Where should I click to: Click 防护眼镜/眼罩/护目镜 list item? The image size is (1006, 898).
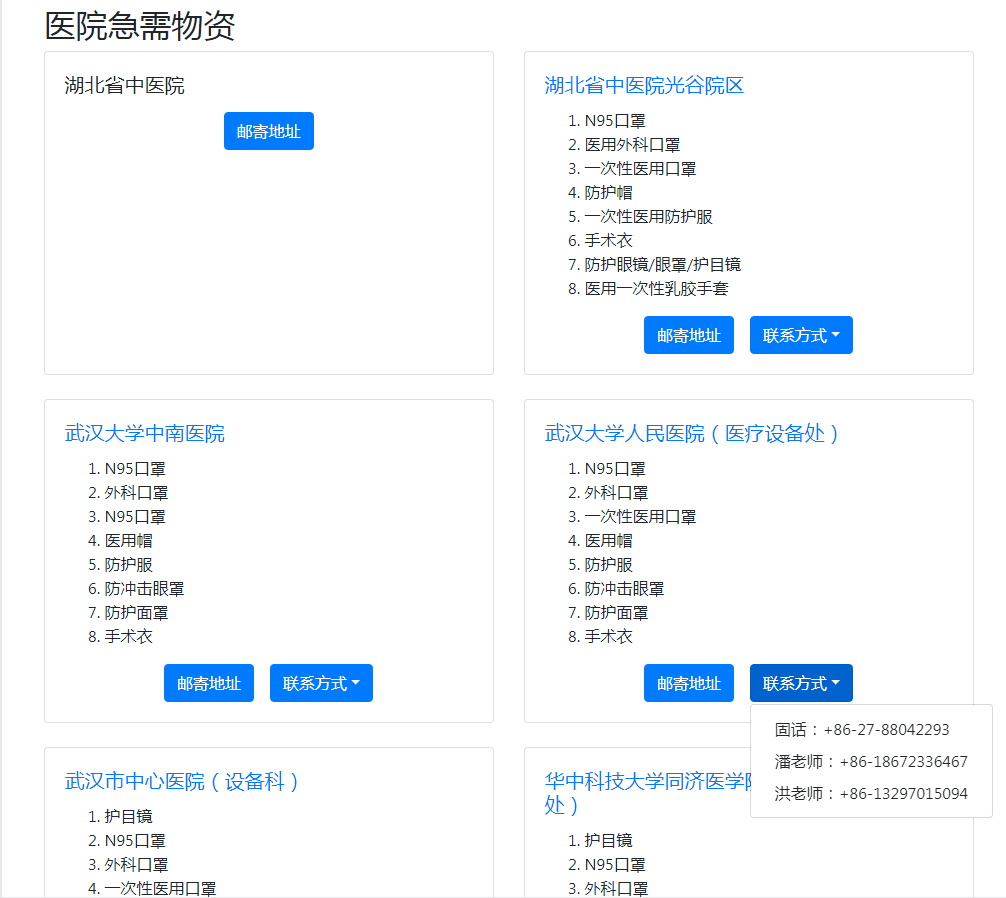coord(662,264)
